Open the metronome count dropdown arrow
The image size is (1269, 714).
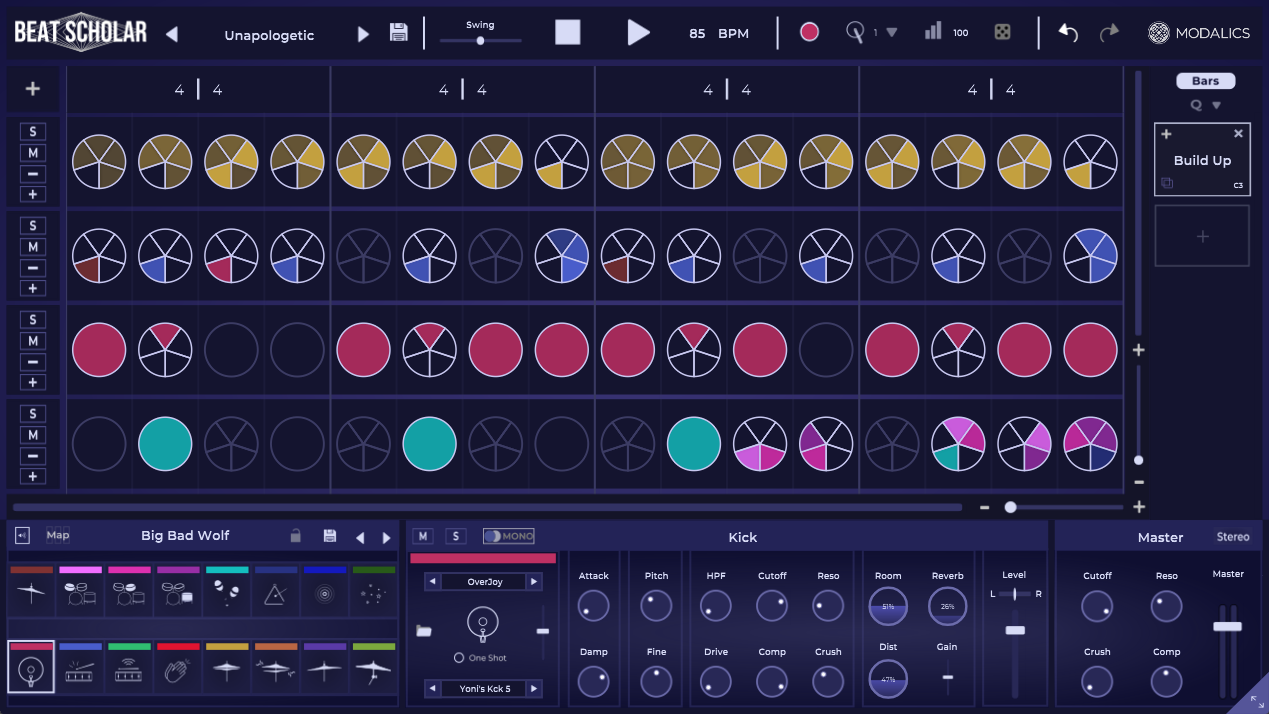(892, 32)
